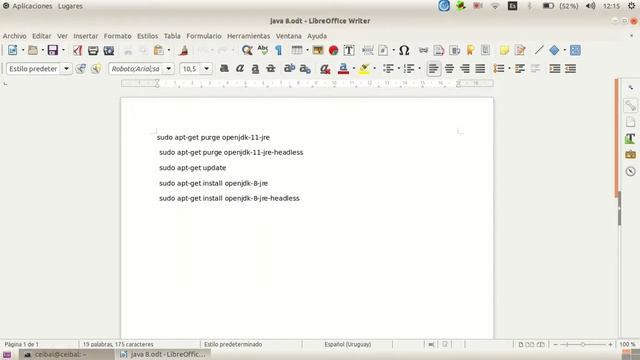Click the Open file folder icon
640x360 pixels.
click(33, 50)
